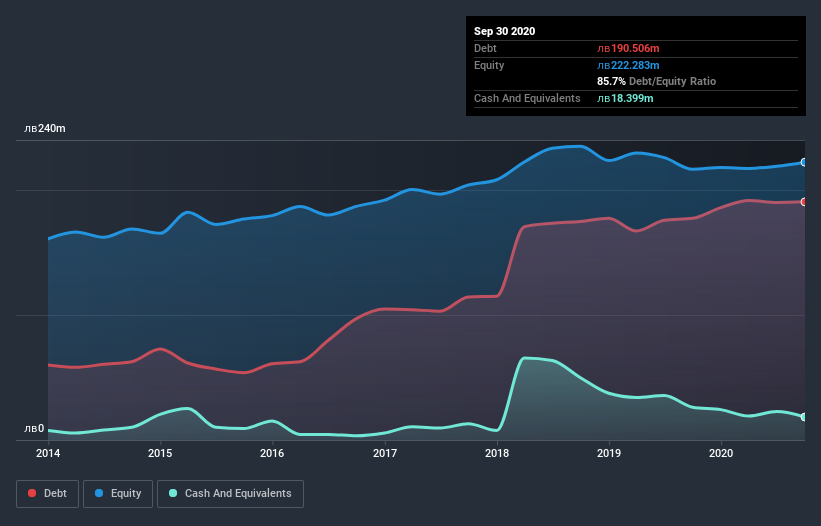821x526 pixels.
Task: Select the 2014 x-axis label
Action: (x=48, y=453)
